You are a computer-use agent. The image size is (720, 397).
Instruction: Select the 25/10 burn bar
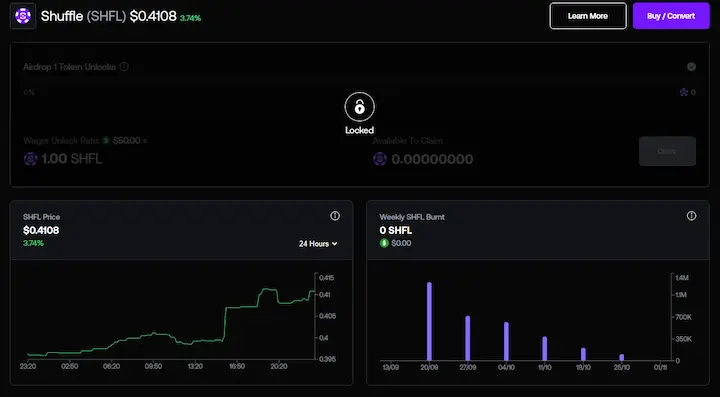622,358
